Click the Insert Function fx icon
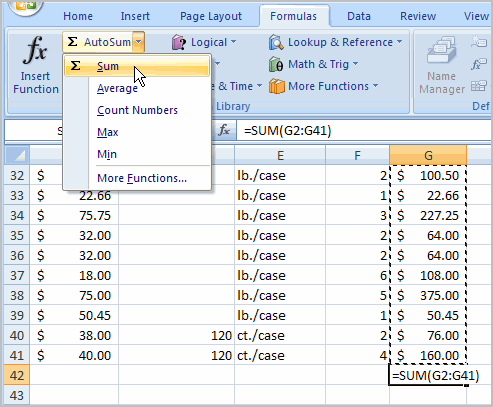The height and width of the screenshot is (407, 493). click(35, 50)
